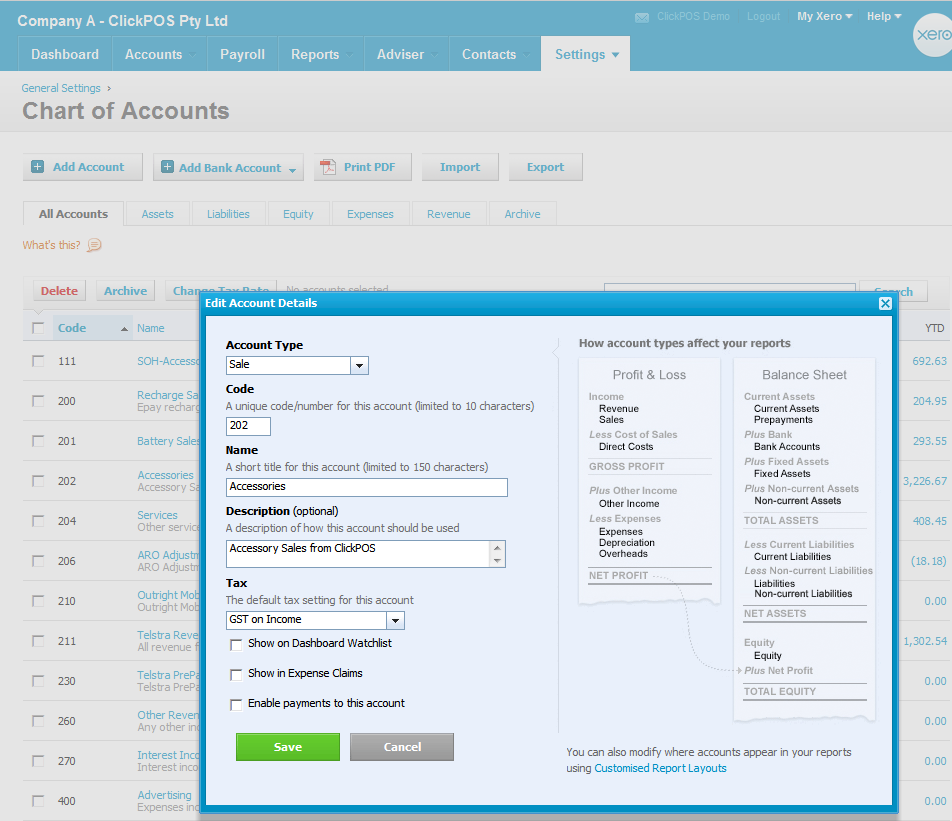952x821 pixels.
Task: Click the Name input field with Accessories
Action: click(x=367, y=487)
